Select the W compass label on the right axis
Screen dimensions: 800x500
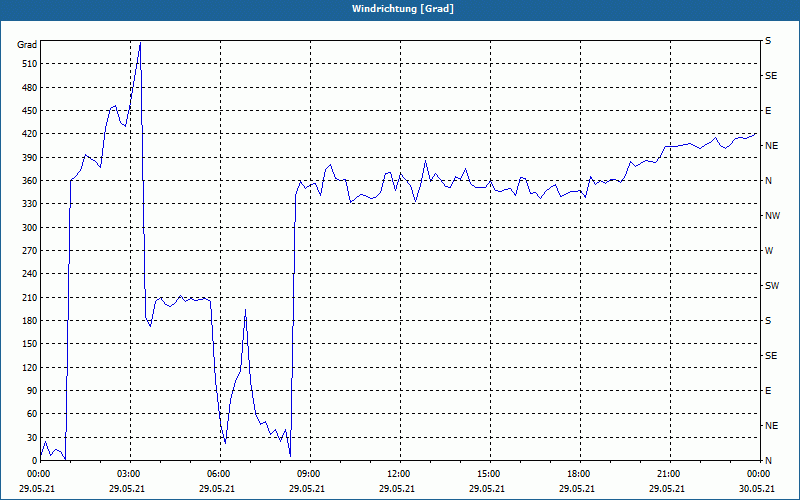tap(769, 251)
